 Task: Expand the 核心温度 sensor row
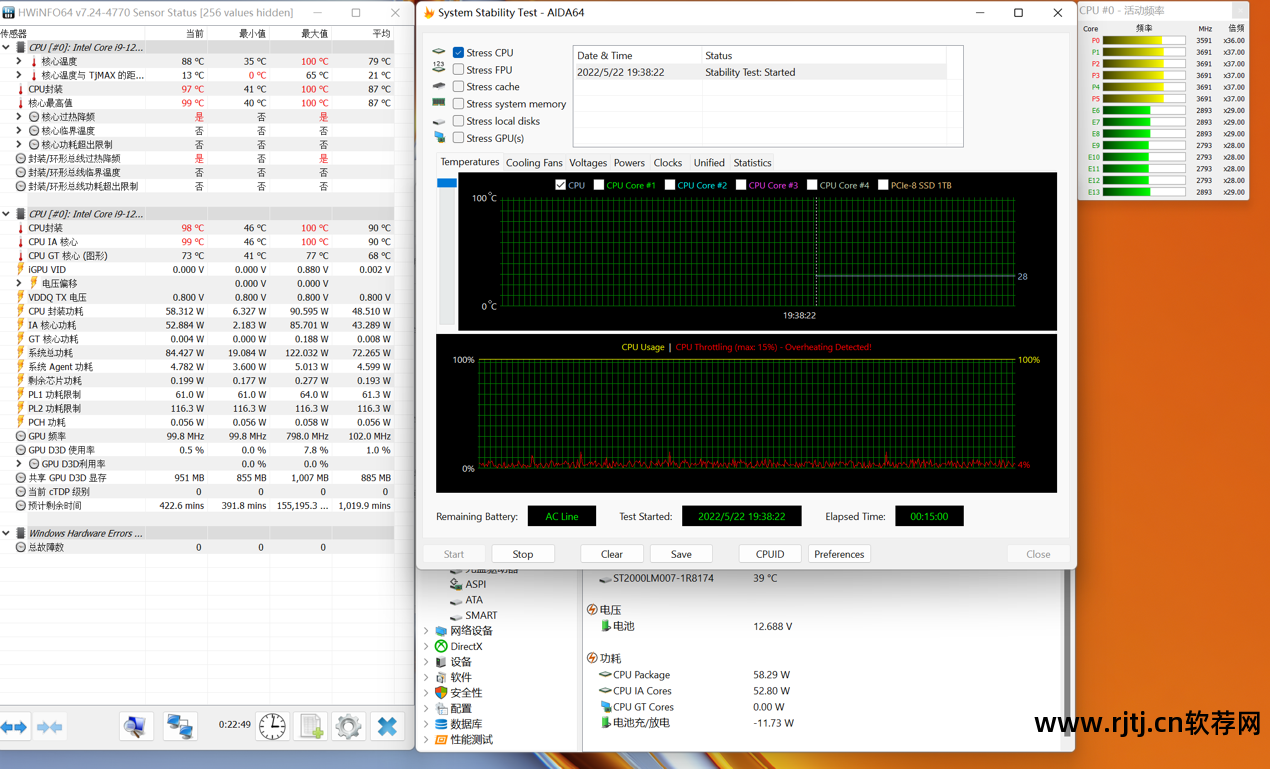(19, 61)
